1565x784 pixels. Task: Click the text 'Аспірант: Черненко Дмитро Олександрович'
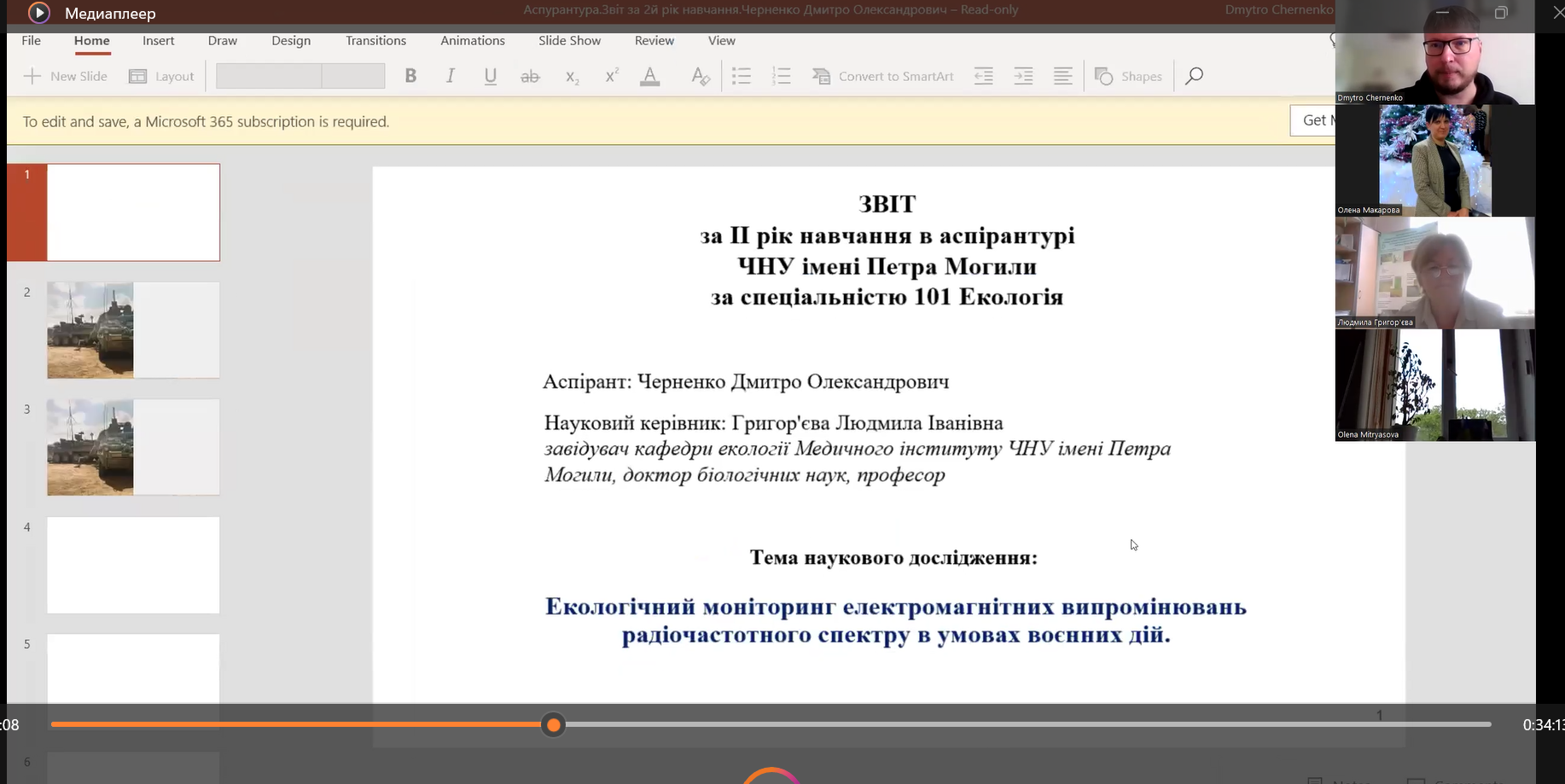(746, 382)
